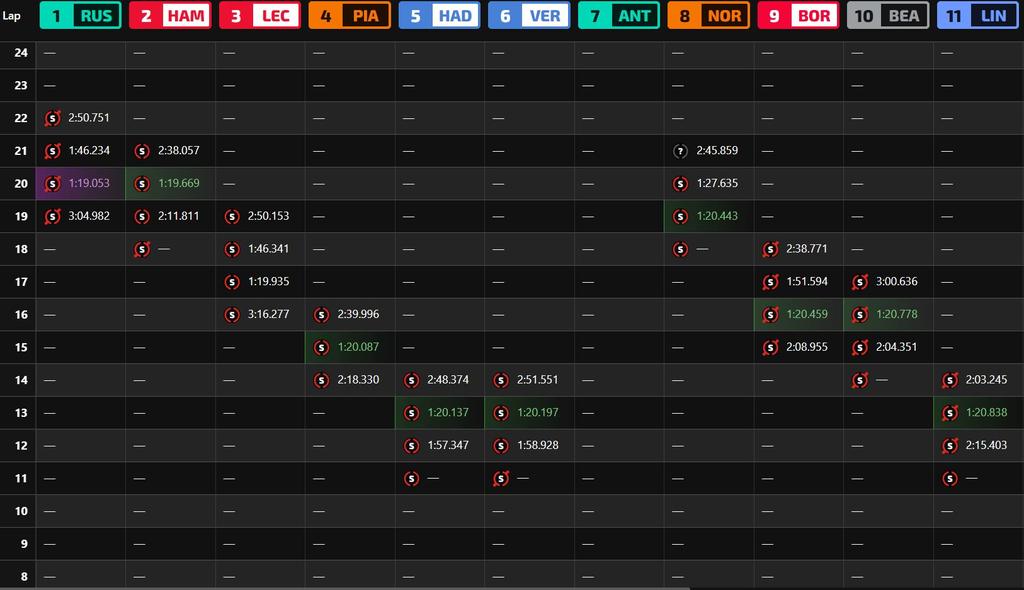Click soft tyre icon beside 1:20.838
Image resolution: width=1024 pixels, height=590 pixels.
(950, 412)
